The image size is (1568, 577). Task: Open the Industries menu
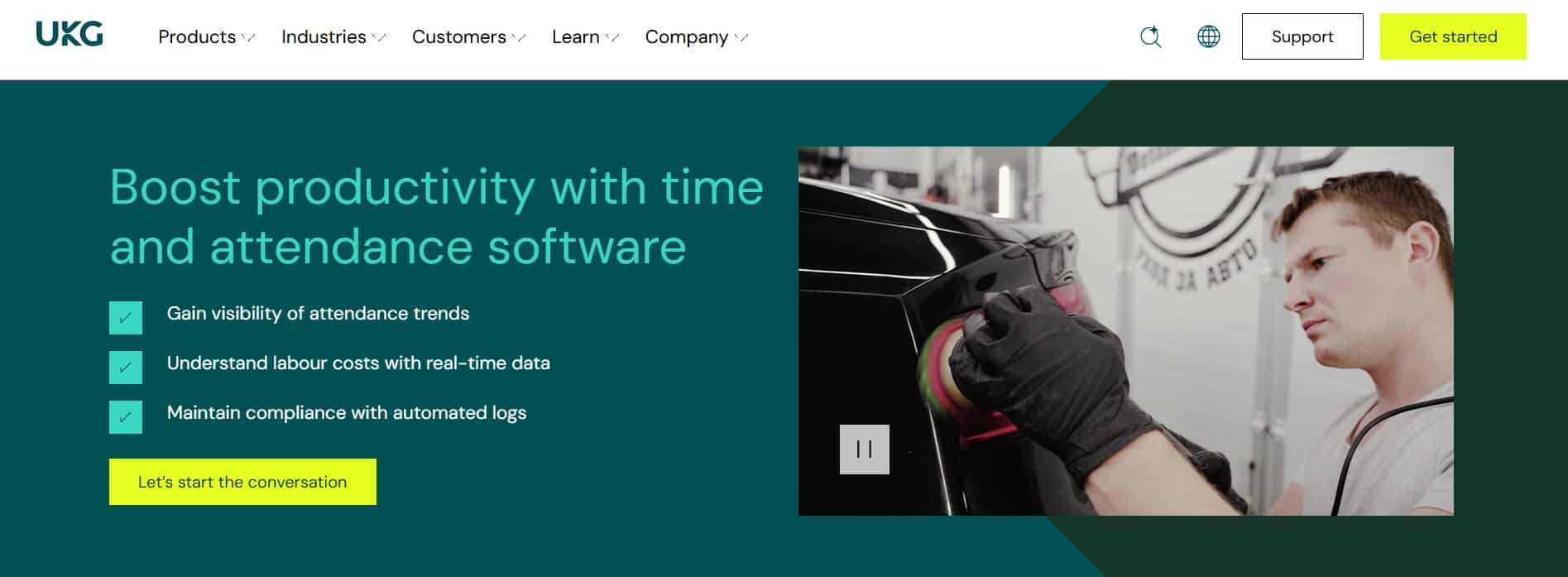[324, 37]
